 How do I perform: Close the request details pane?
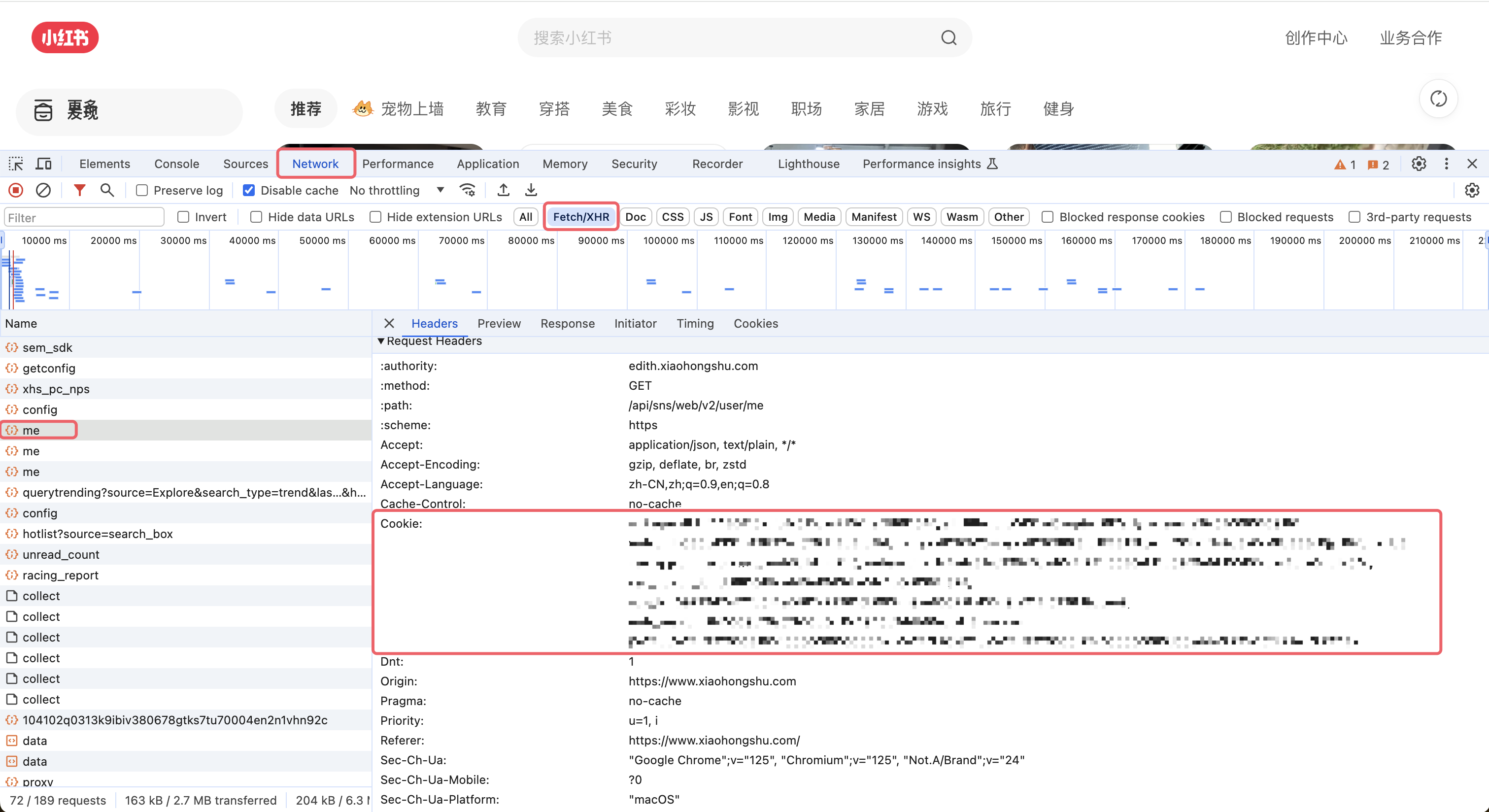pos(389,324)
